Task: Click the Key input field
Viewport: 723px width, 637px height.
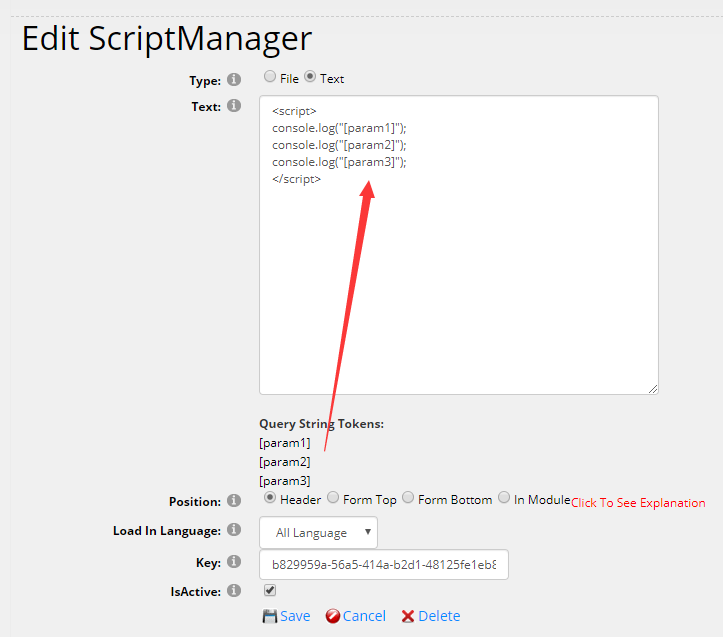Action: coord(384,565)
